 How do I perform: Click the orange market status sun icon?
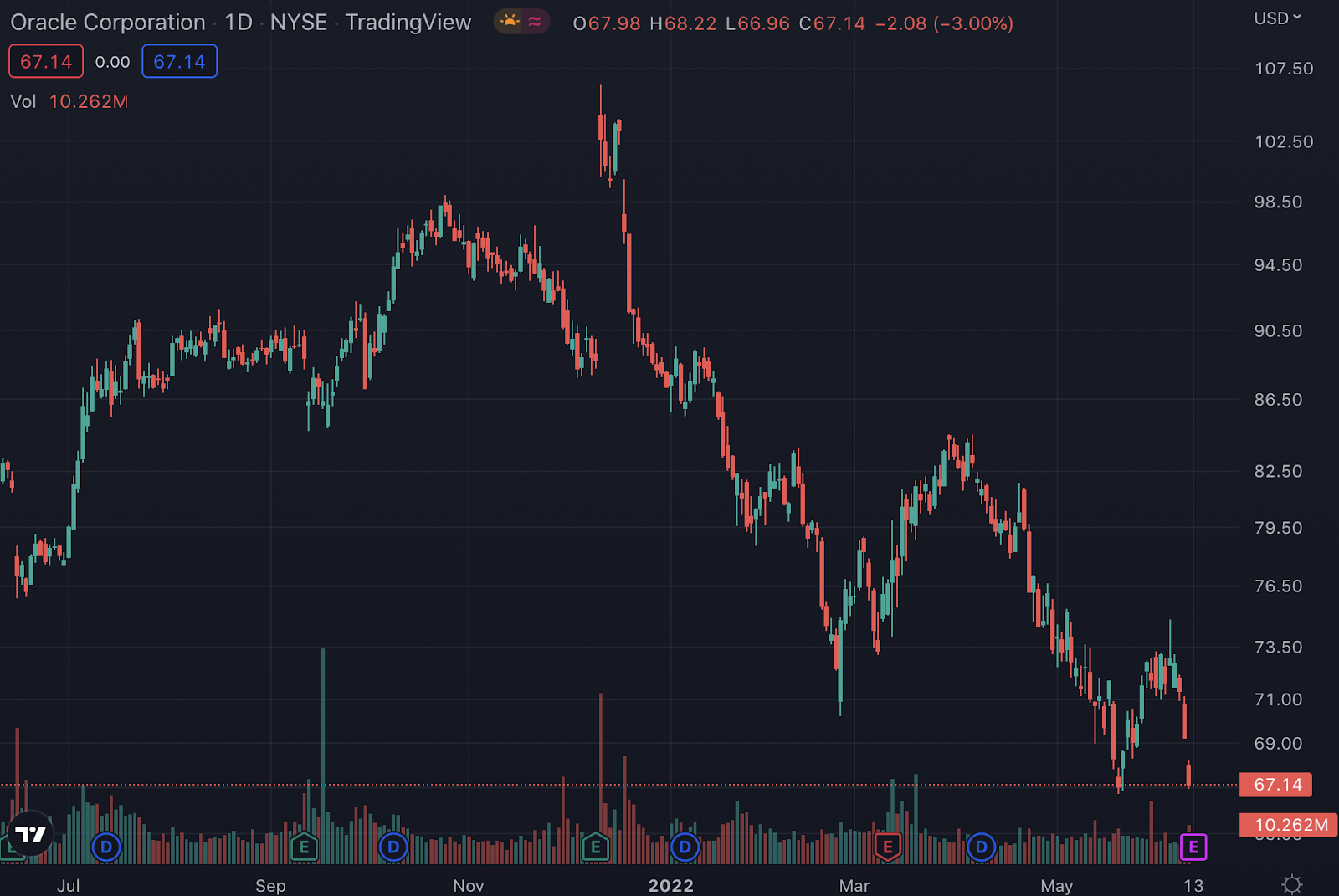click(509, 22)
